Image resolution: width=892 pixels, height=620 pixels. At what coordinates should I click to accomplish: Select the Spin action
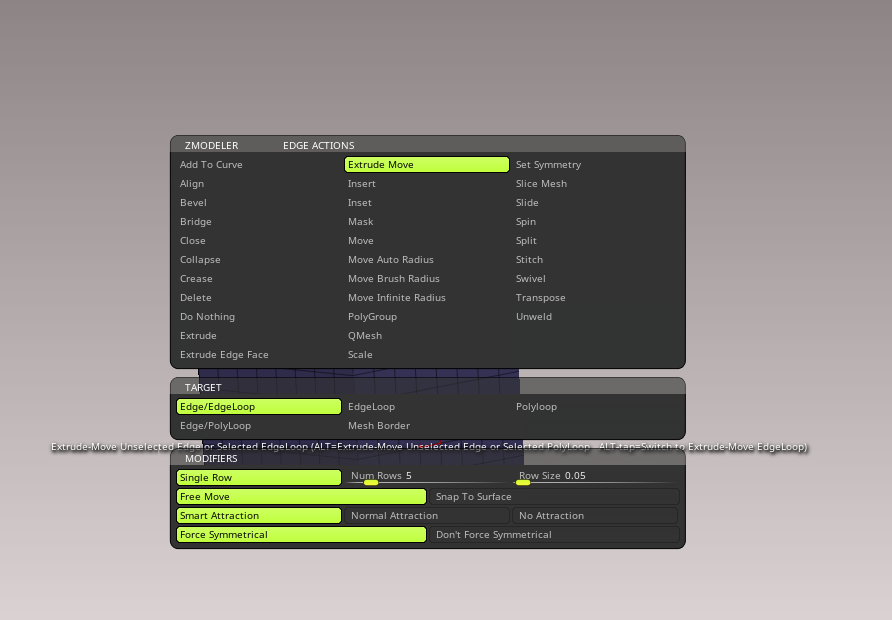[x=526, y=222]
